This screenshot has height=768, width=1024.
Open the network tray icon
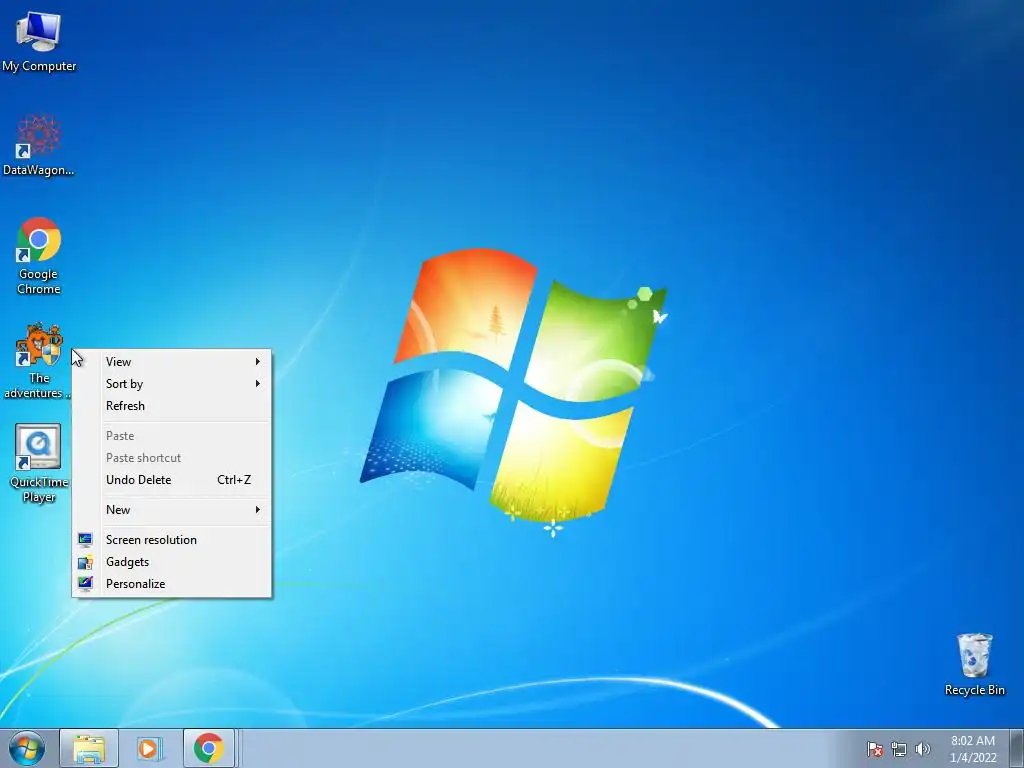pos(899,749)
